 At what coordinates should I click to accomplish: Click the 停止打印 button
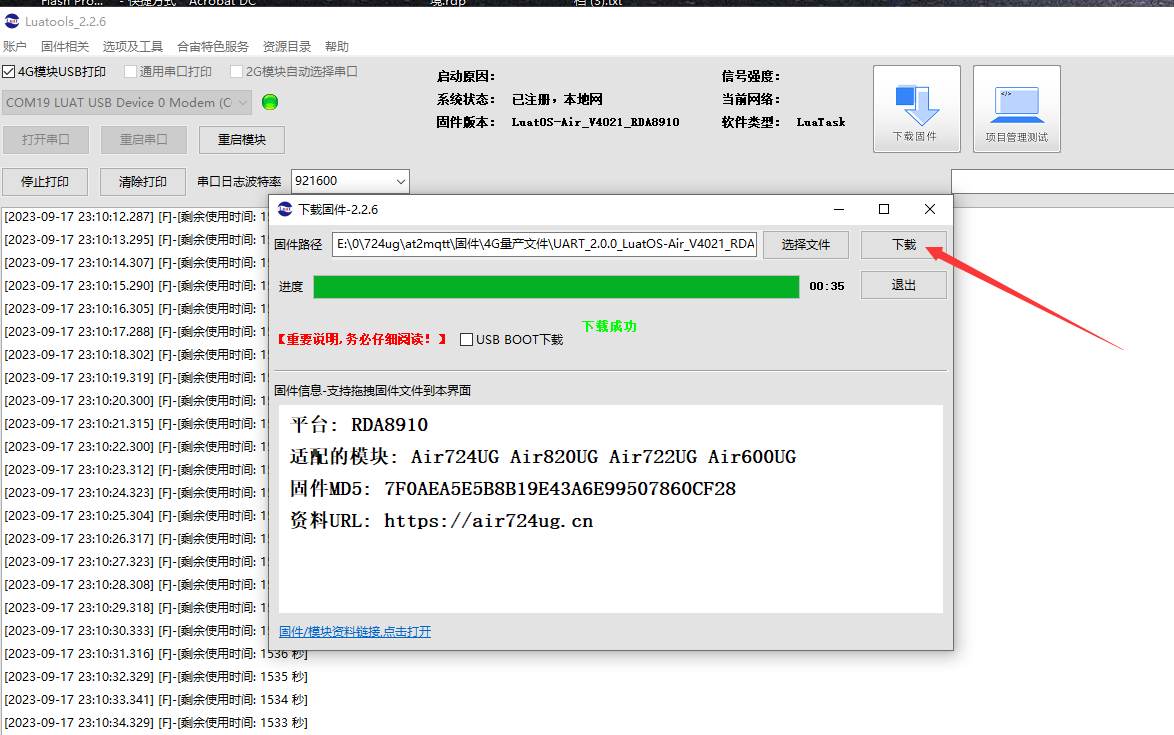pyautogui.click(x=45, y=182)
